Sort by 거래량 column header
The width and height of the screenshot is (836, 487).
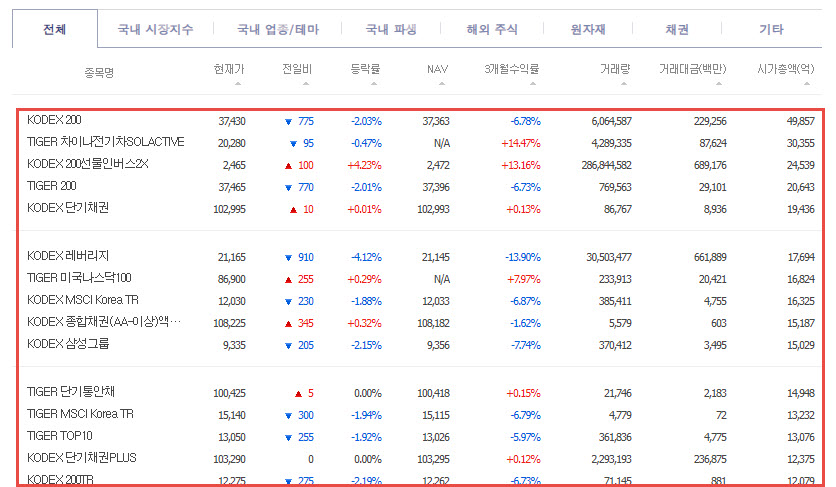615,69
